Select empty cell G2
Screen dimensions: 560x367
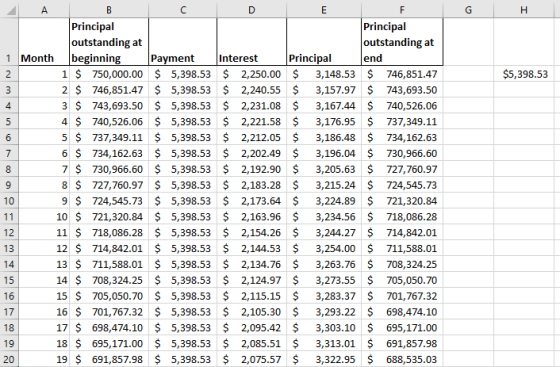point(468,74)
